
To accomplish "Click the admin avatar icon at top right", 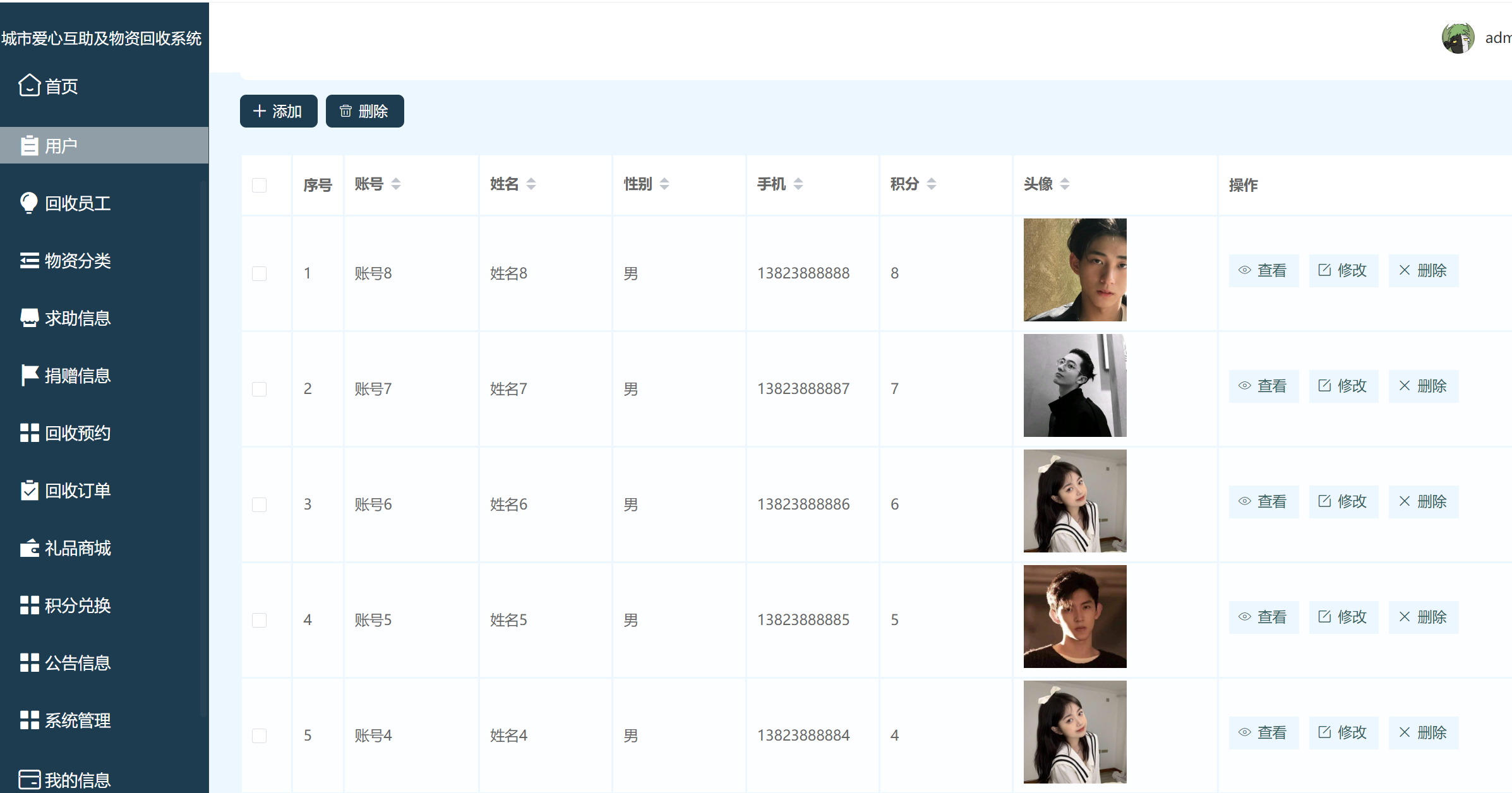I will point(1458,39).
